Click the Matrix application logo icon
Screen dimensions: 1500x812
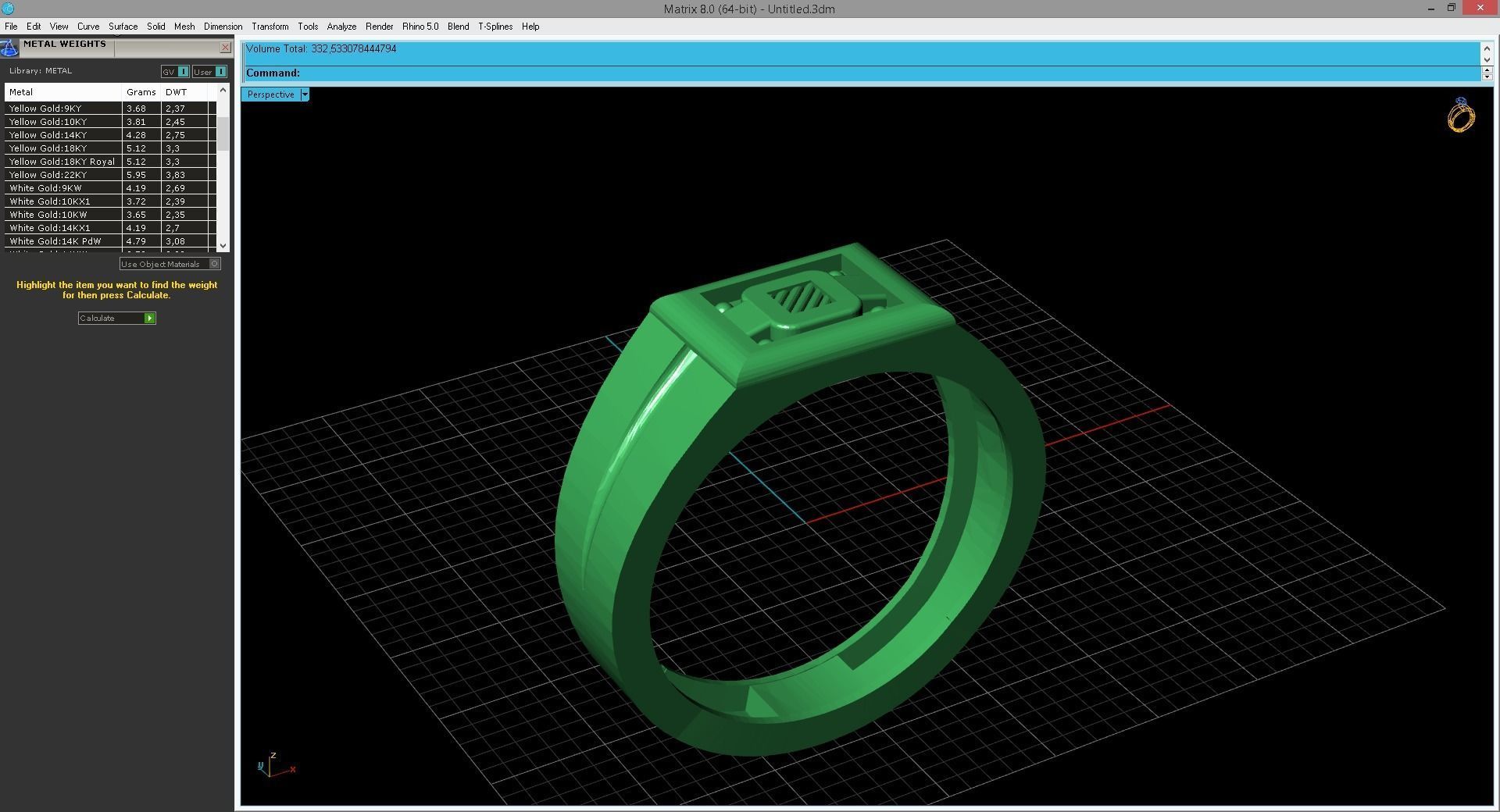[8, 9]
